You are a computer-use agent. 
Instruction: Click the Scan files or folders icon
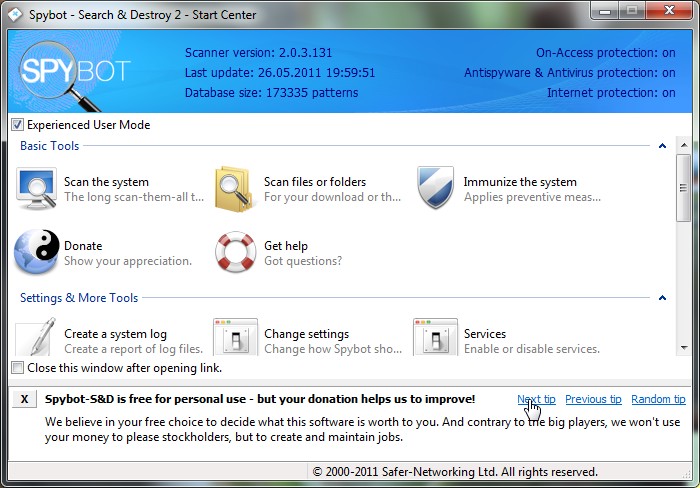pos(235,188)
